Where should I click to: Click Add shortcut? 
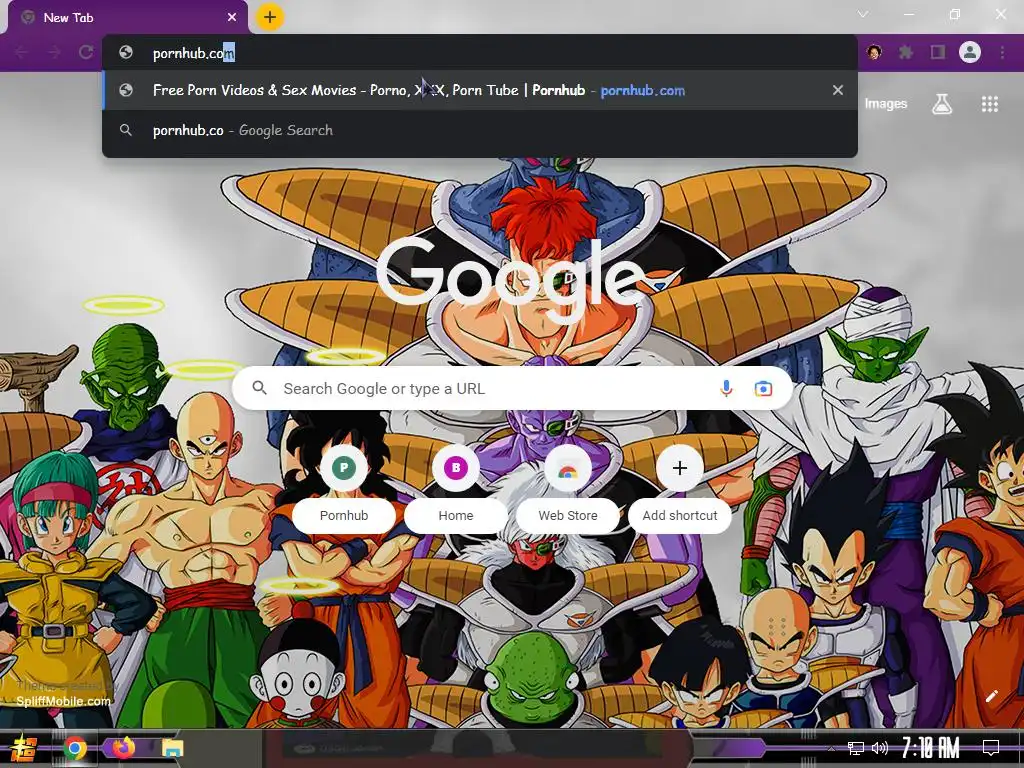click(680, 491)
